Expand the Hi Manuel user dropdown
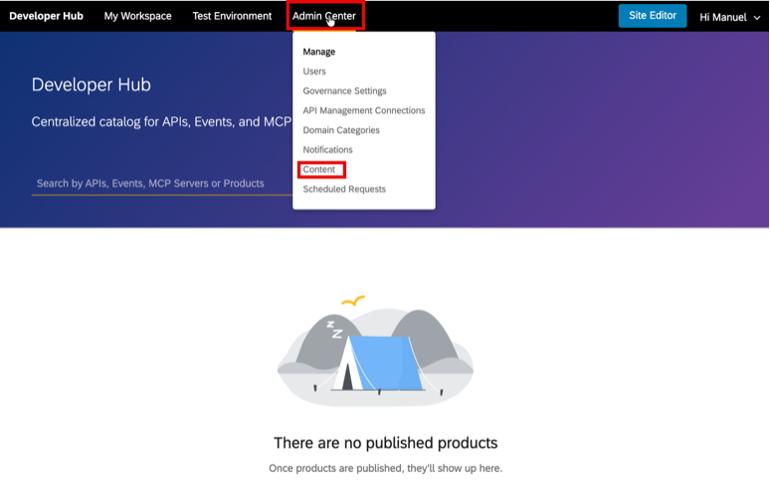The image size is (770, 495). click(x=730, y=18)
